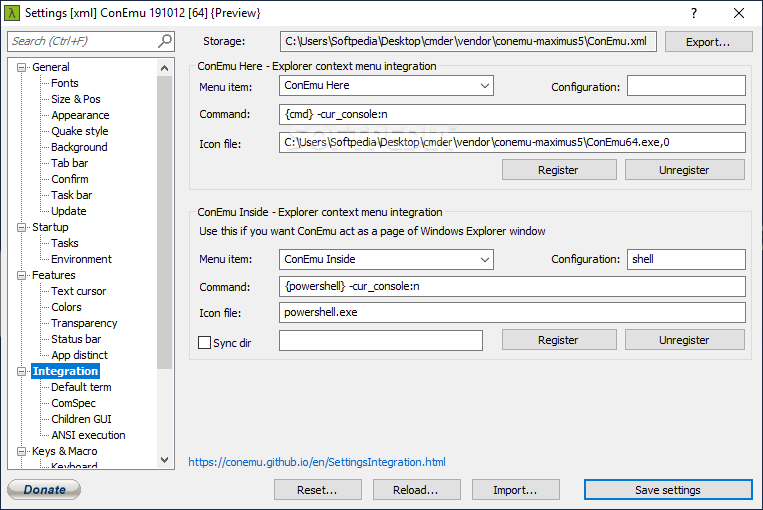This screenshot has height=510, width=763.
Task: Open App distinct settings page
Action: click(79, 355)
